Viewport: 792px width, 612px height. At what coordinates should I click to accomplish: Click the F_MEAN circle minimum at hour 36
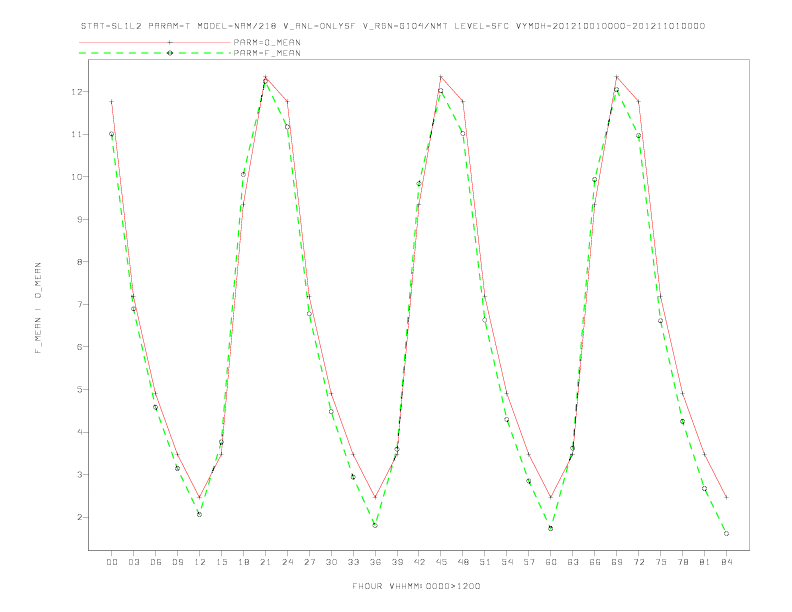click(375, 526)
